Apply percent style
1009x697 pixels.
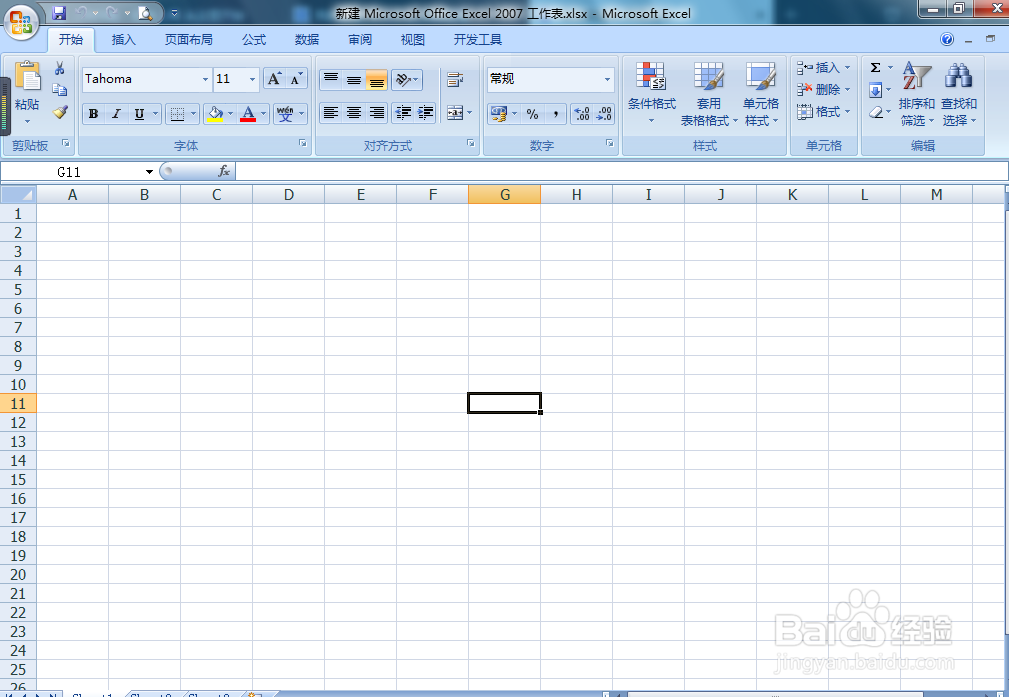tap(532, 114)
